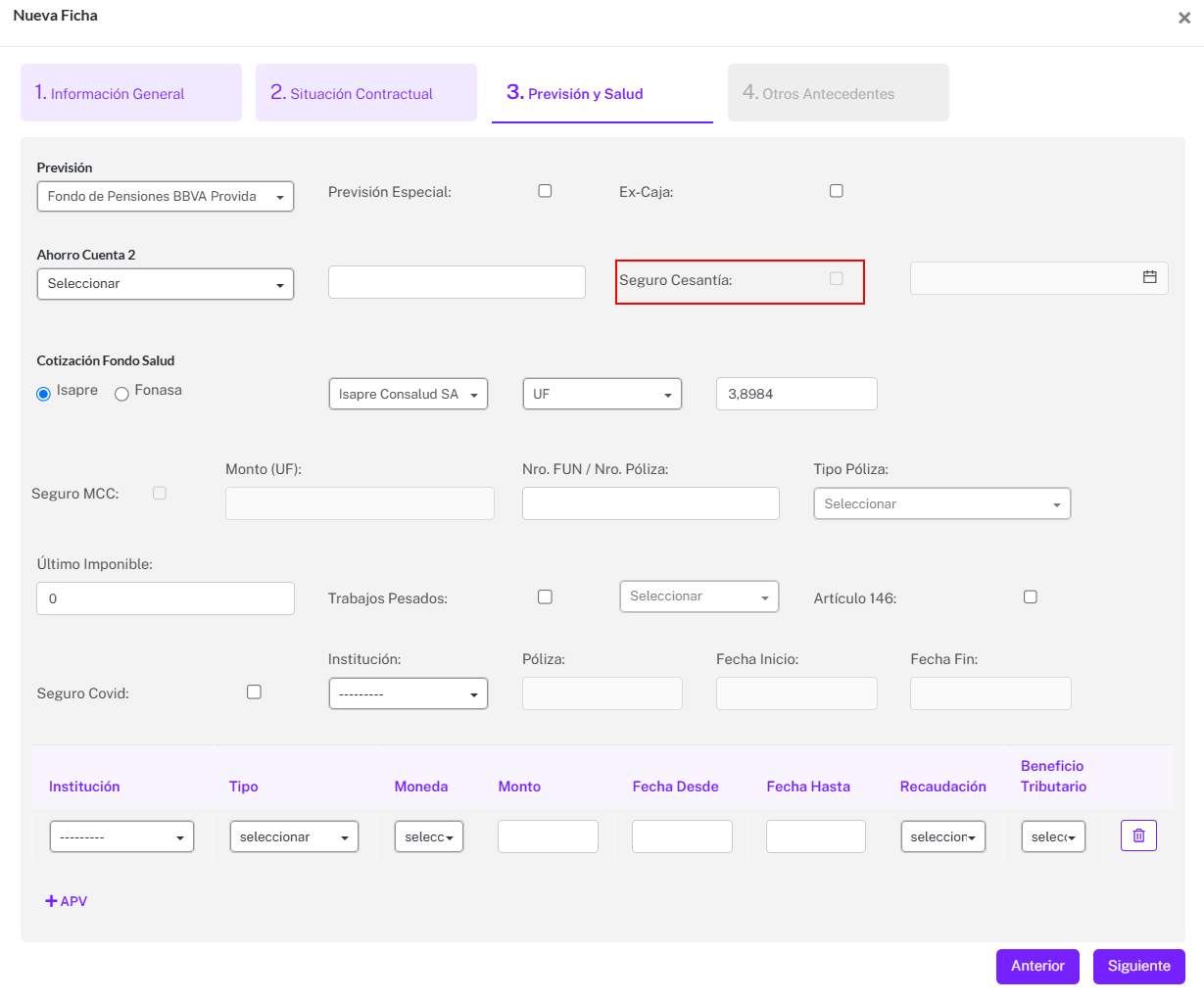The width and height of the screenshot is (1204, 1002).
Task: Go to Situación Contractual tab
Action: (365, 93)
